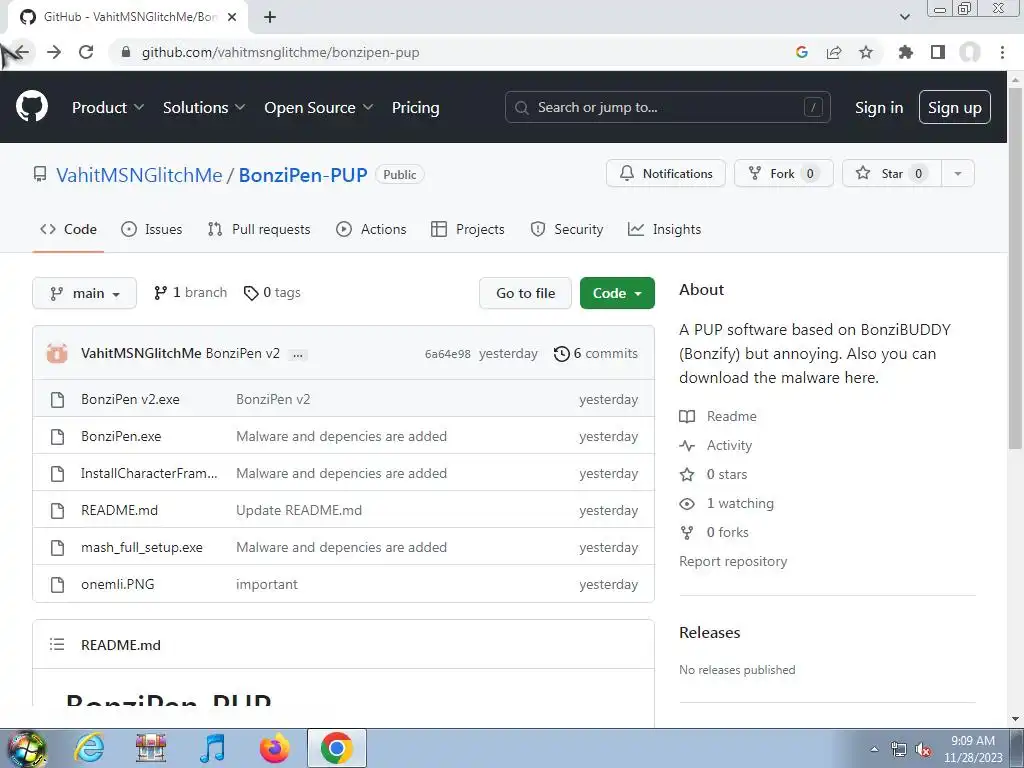Expand the Solutions menu

[x=204, y=108]
